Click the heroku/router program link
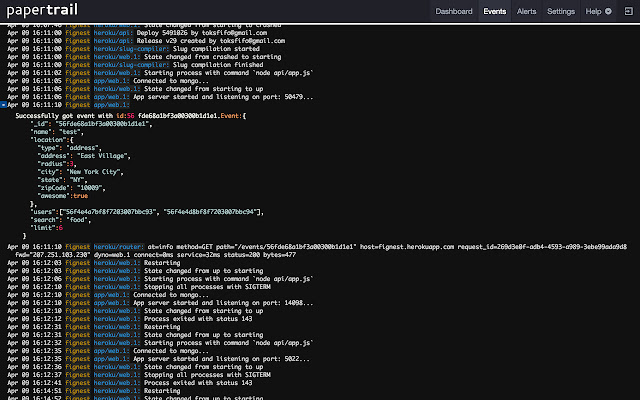Image resolution: width=640 pixels, height=400 pixels. tap(118, 246)
